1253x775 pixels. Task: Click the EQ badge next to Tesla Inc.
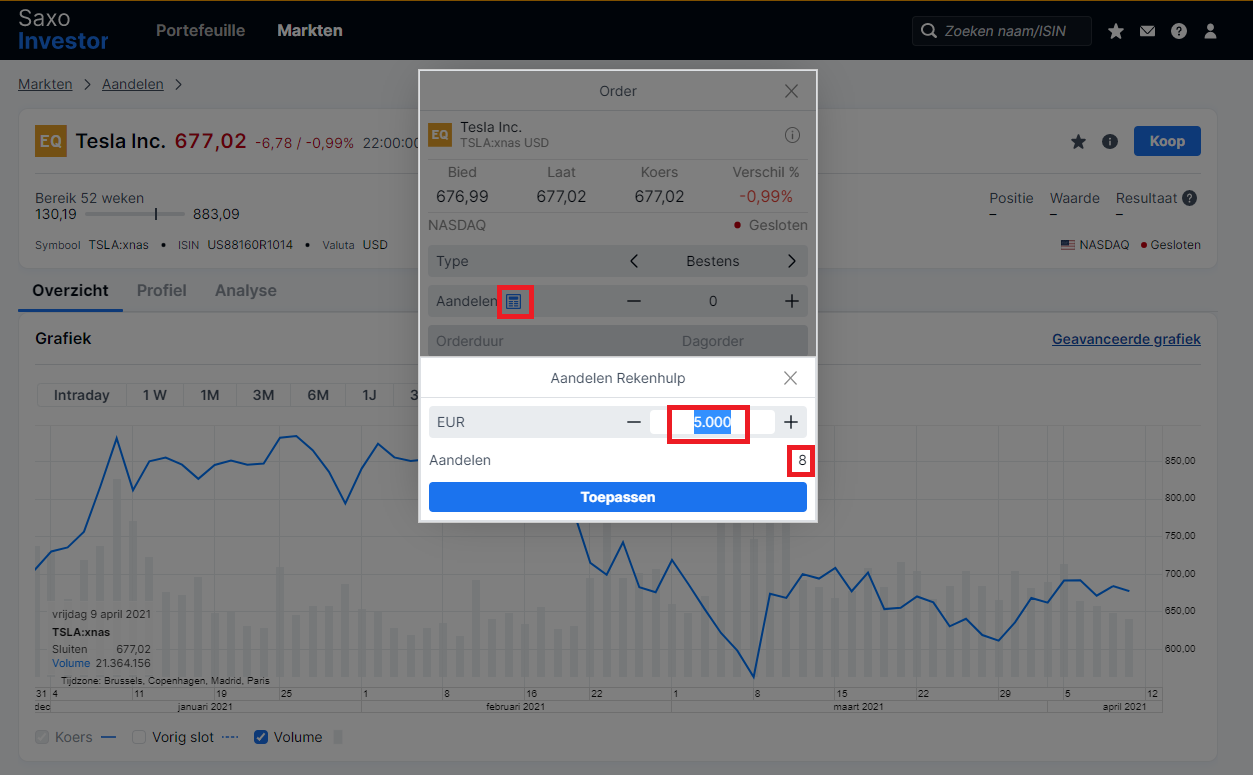coord(50,141)
